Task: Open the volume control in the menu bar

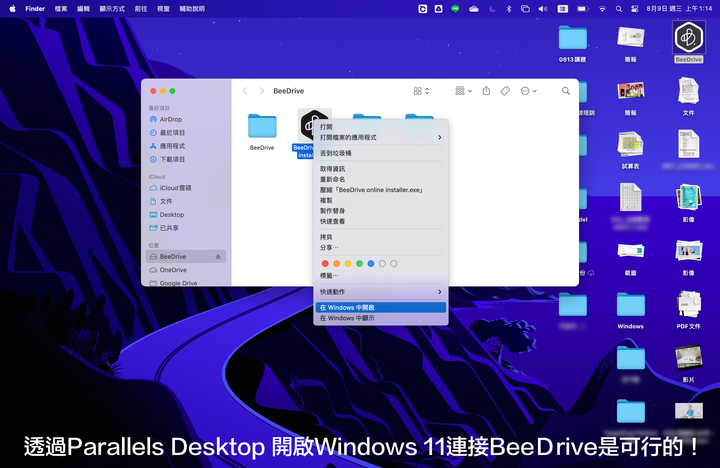Action: [x=543, y=9]
